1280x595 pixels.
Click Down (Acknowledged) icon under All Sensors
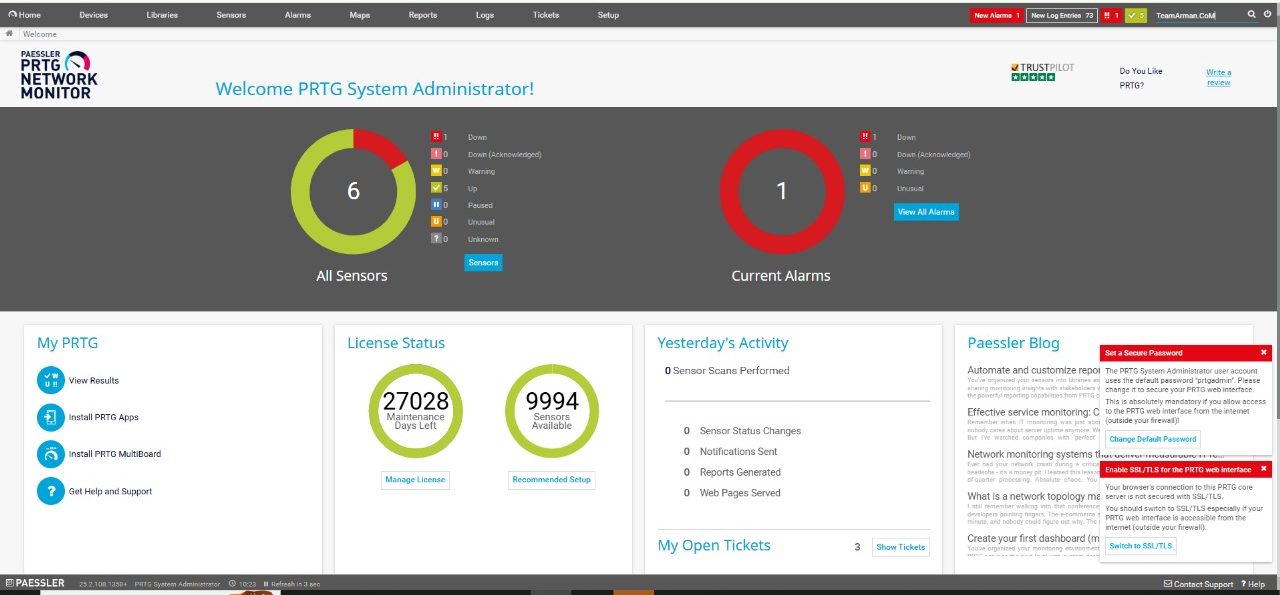[436, 154]
